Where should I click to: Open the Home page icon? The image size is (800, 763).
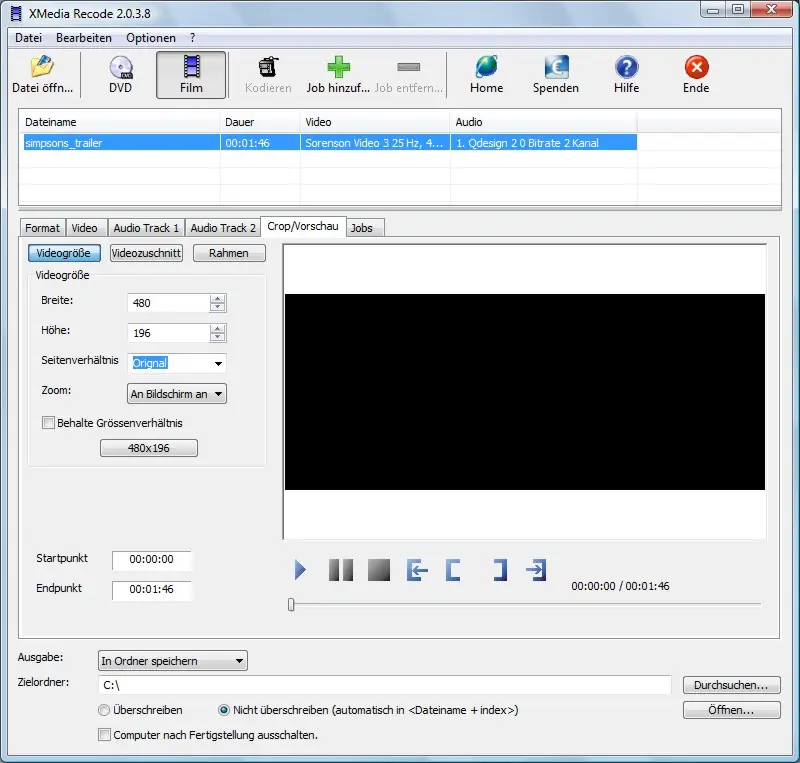486,73
